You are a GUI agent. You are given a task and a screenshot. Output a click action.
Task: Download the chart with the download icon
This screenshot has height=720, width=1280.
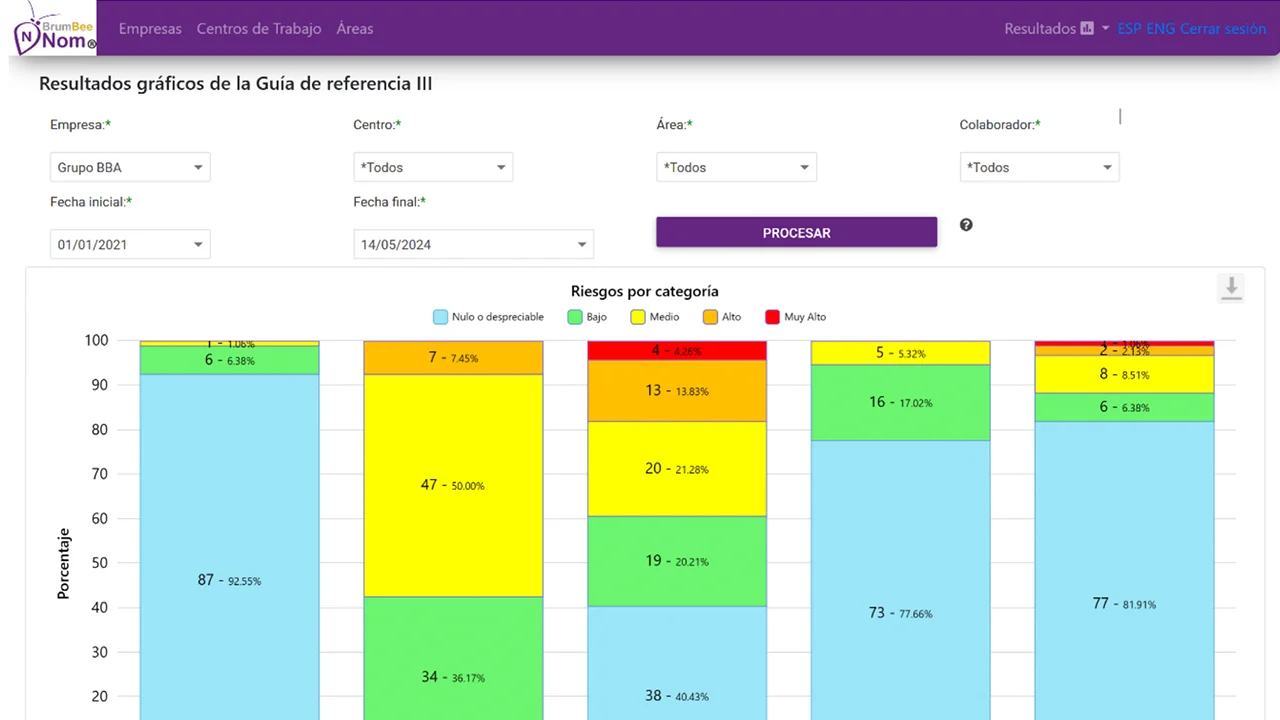coord(1231,288)
